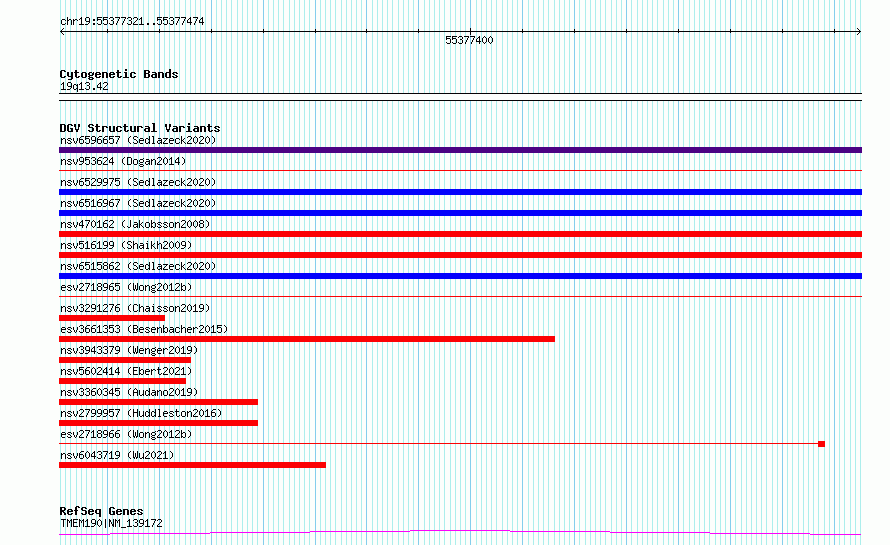Select variant label nsv3360345 (Audano2019)
Screen dimensions: 890x545
click(x=129, y=392)
